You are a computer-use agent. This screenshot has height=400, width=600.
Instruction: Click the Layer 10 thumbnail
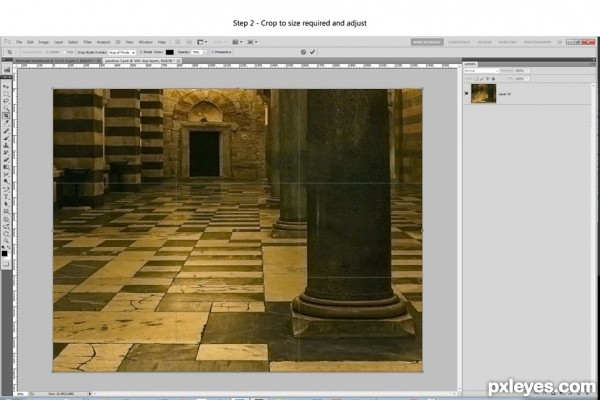pos(483,93)
